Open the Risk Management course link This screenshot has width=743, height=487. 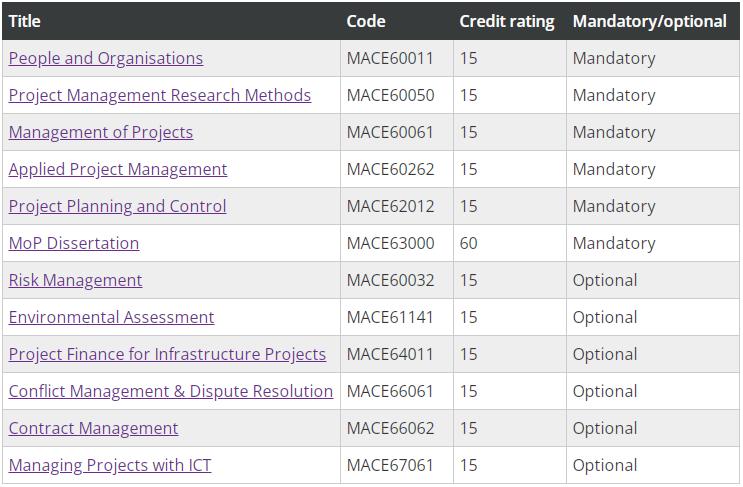tap(75, 280)
